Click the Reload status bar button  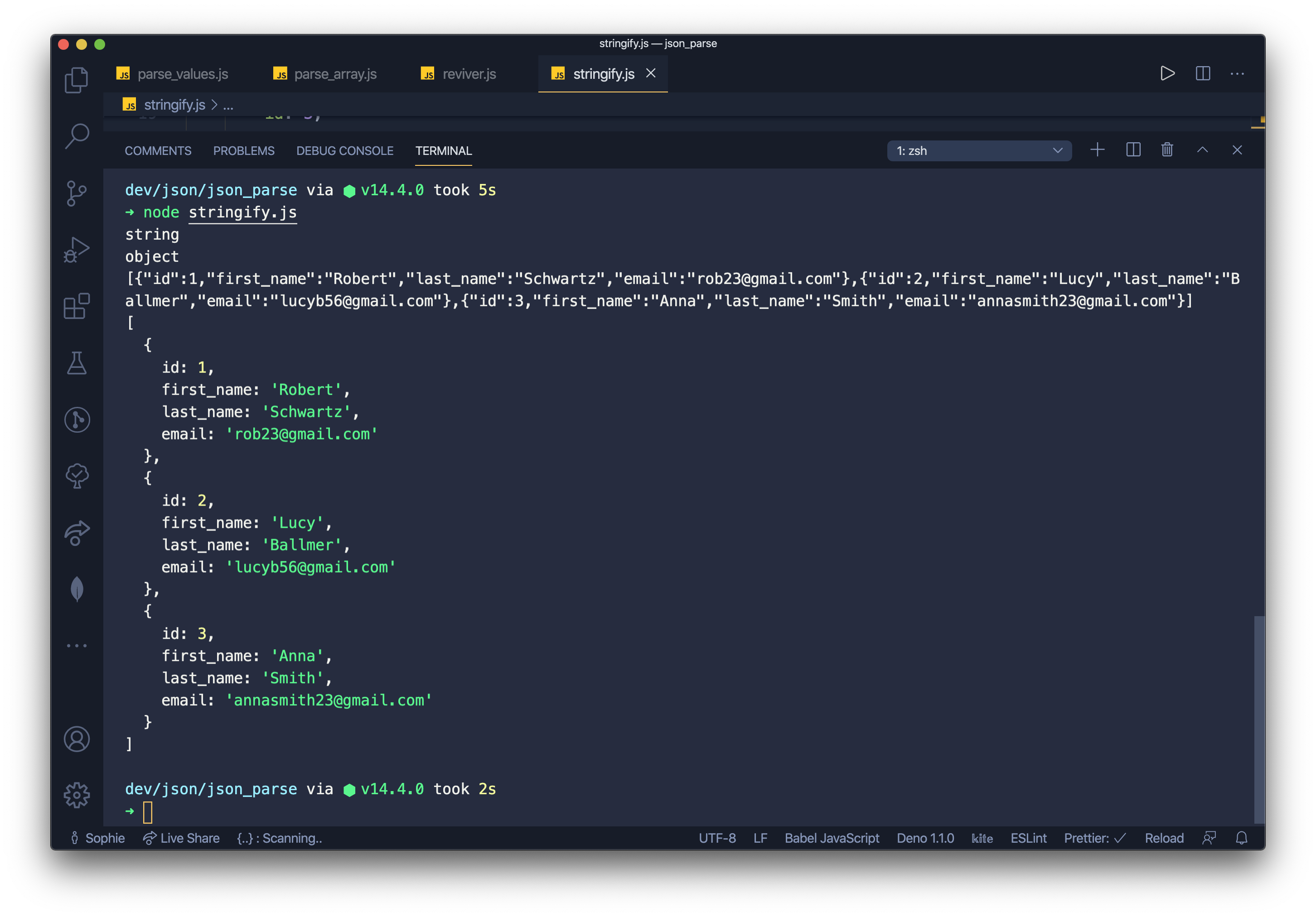(x=1164, y=838)
